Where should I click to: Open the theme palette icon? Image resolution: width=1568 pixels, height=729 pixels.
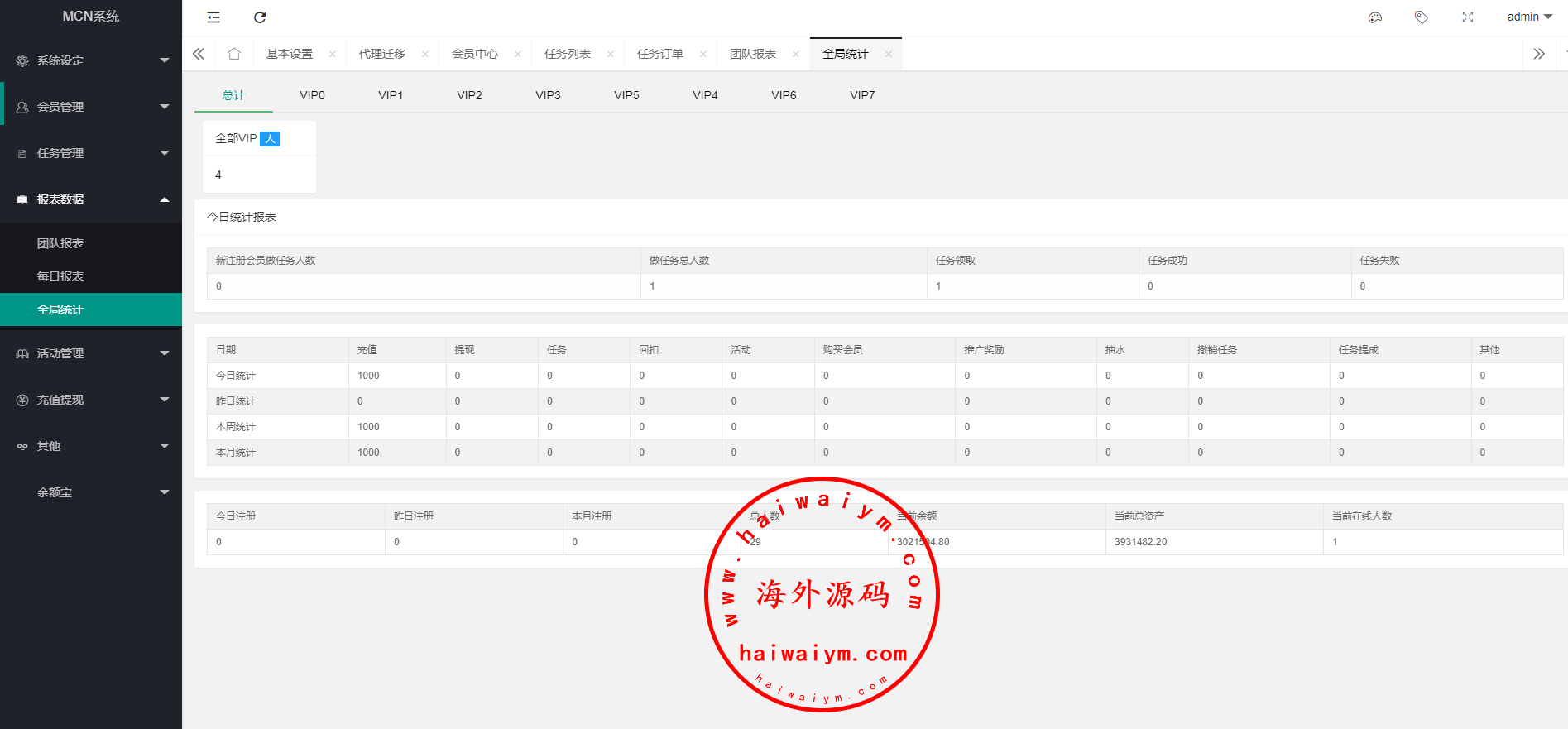pos(1375,17)
